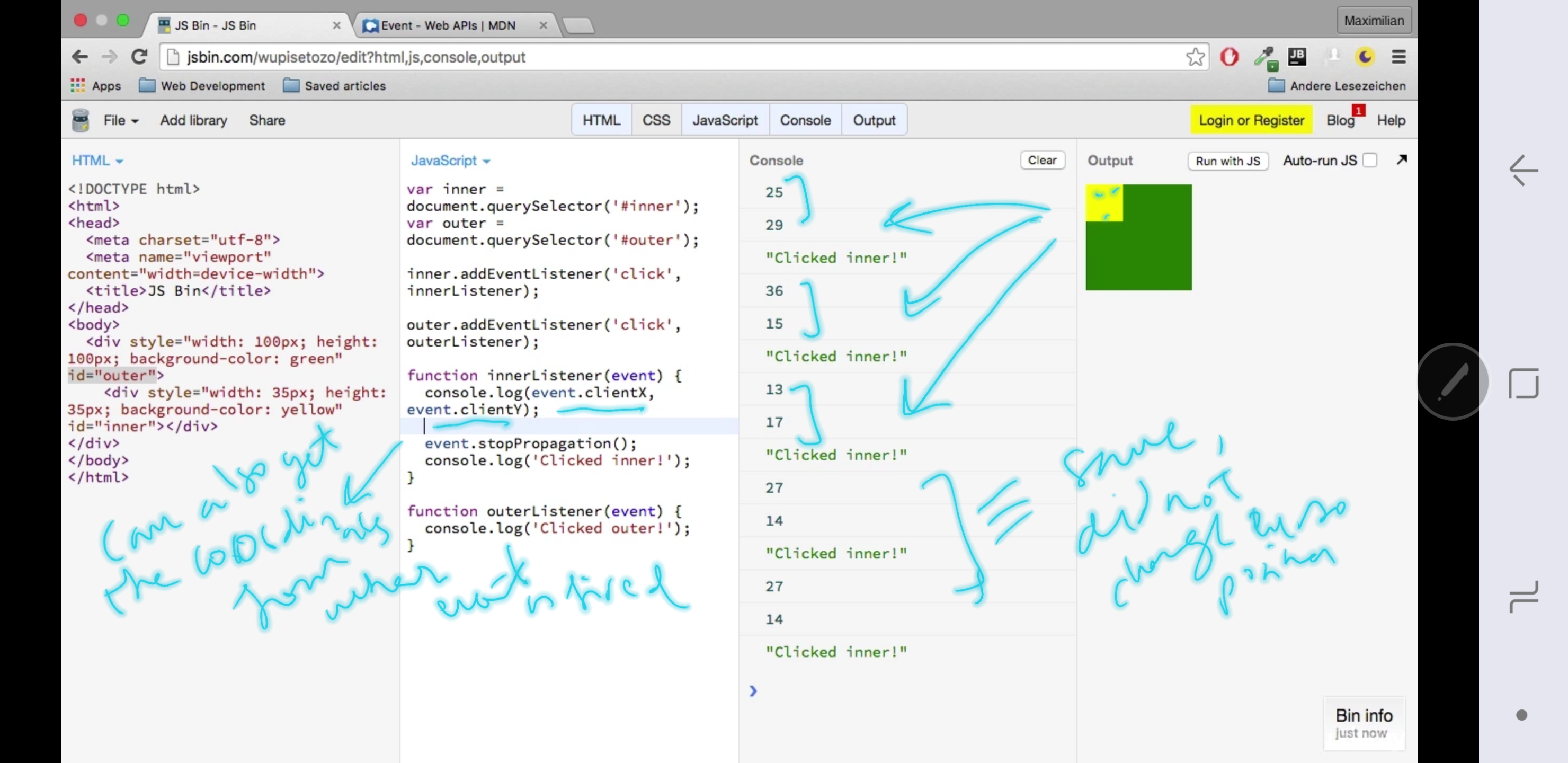Image resolution: width=1568 pixels, height=763 pixels.
Task: Click the Login or Register button
Action: click(1251, 120)
